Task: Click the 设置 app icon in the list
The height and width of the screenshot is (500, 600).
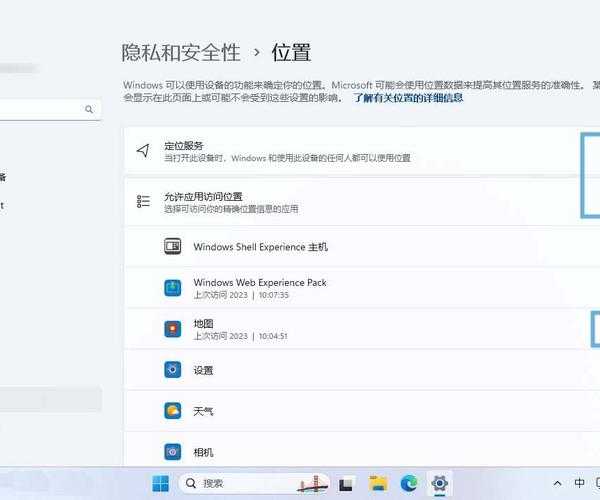Action: (x=172, y=370)
